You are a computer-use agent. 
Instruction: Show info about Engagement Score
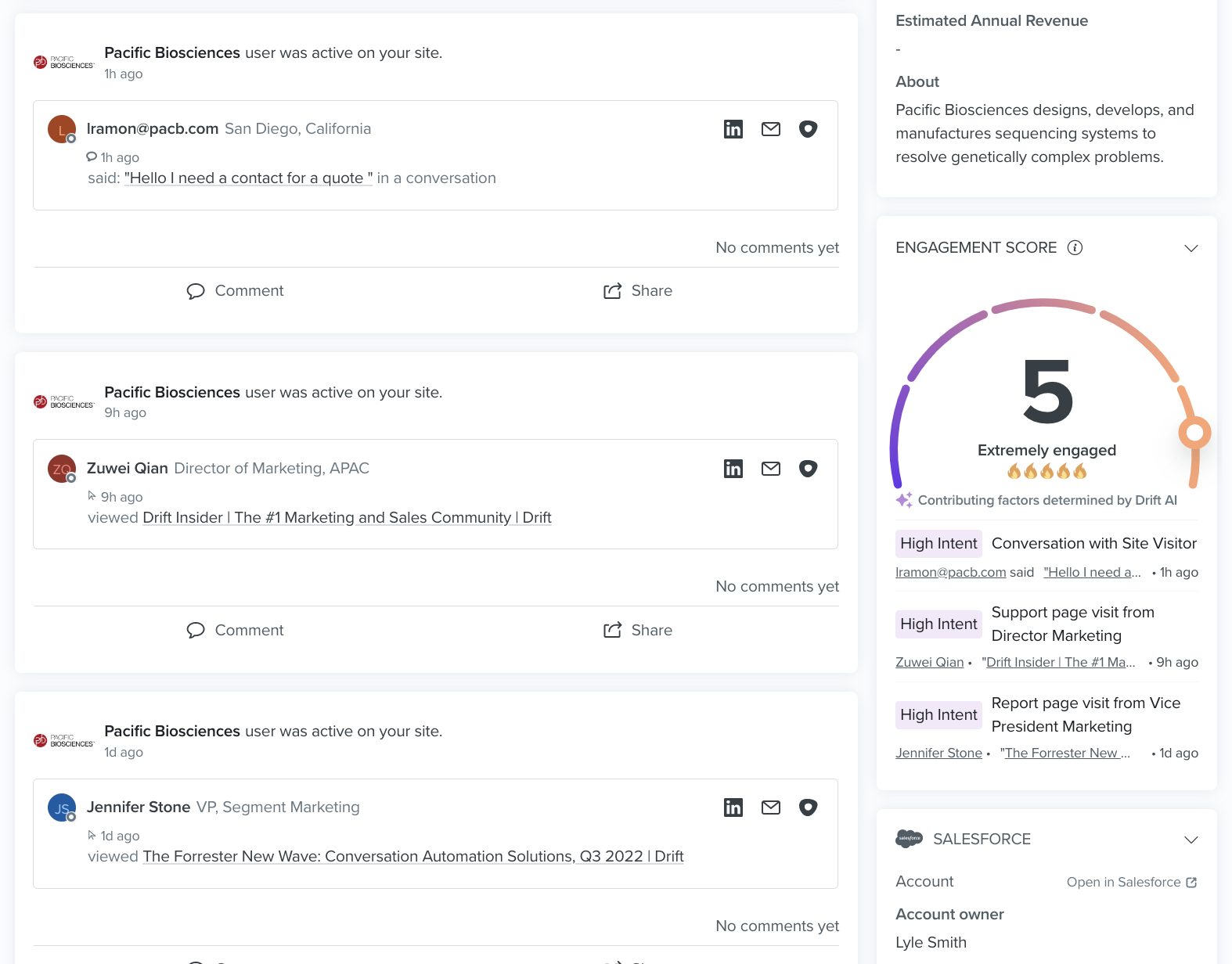1075,248
